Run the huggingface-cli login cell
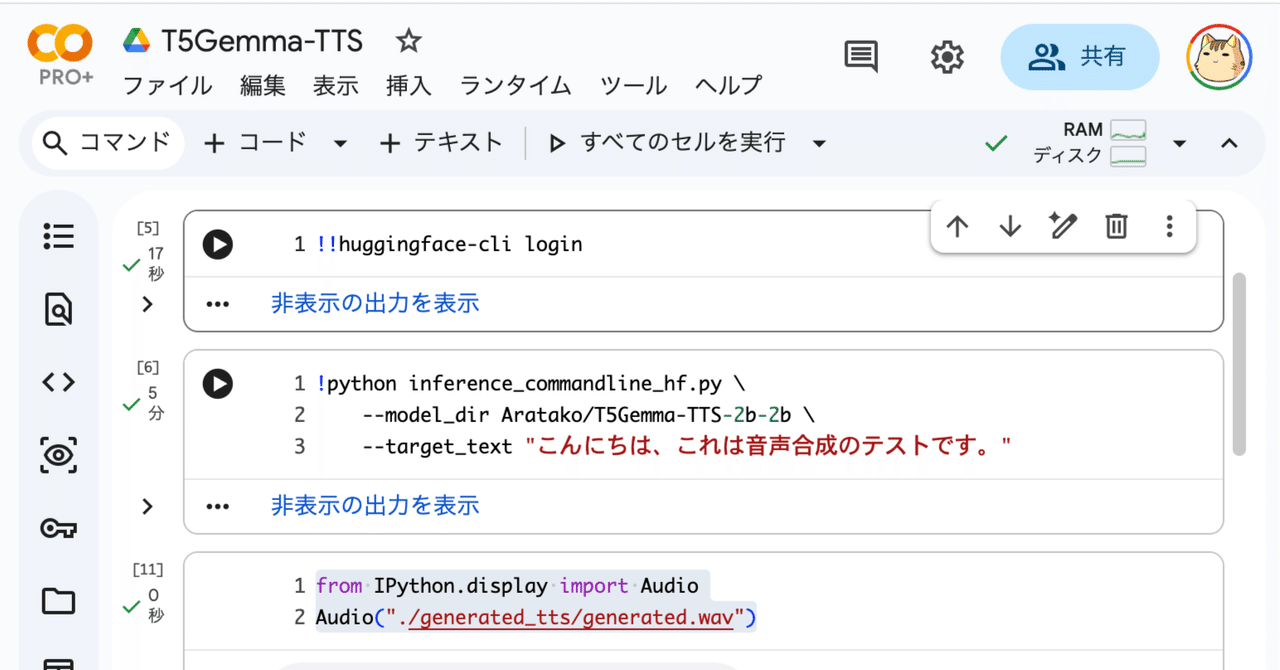 (x=217, y=244)
